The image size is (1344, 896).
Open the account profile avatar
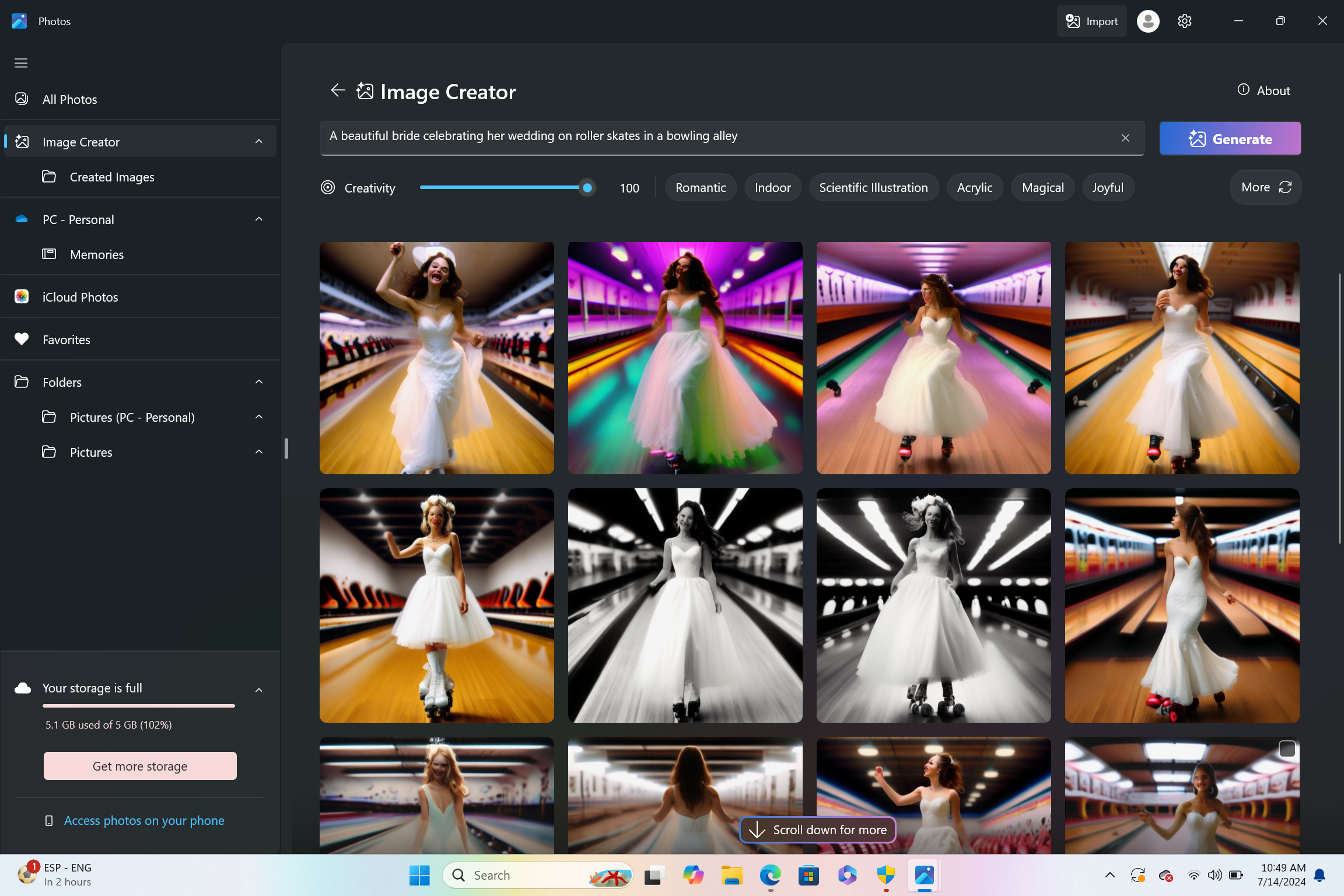(x=1147, y=21)
